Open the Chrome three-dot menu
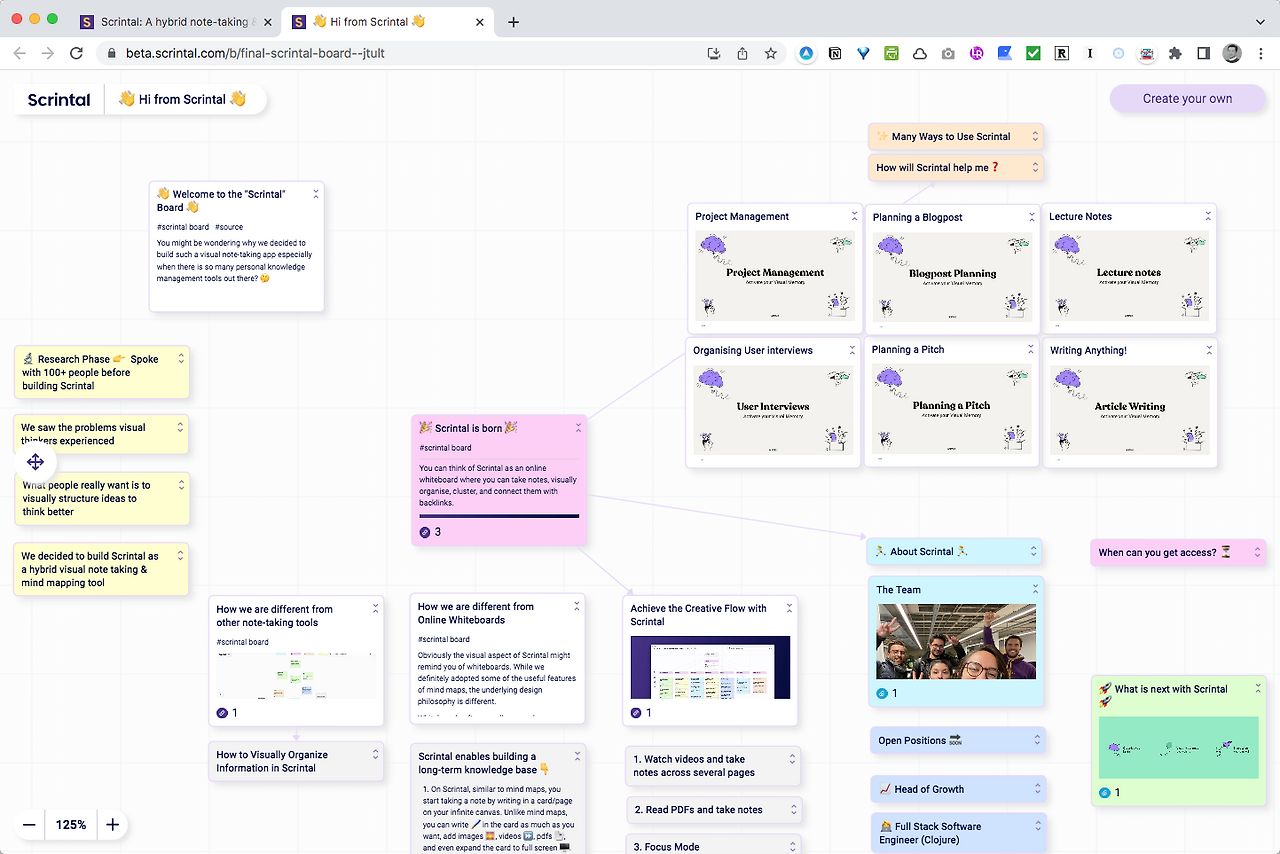This screenshot has height=854, width=1280. pyautogui.click(x=1260, y=54)
